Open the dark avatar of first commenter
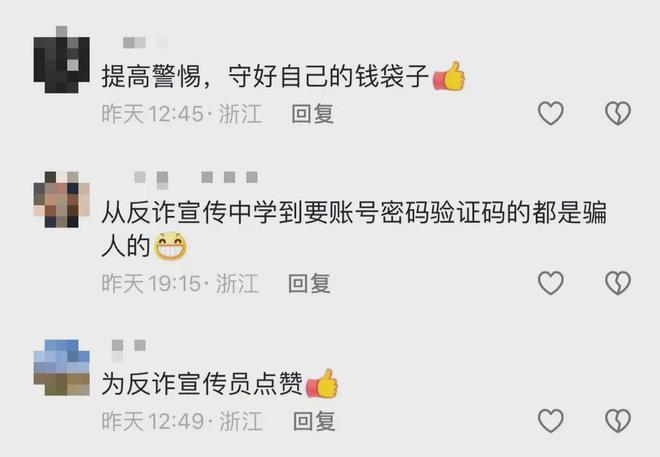660x457 pixels. point(61,59)
